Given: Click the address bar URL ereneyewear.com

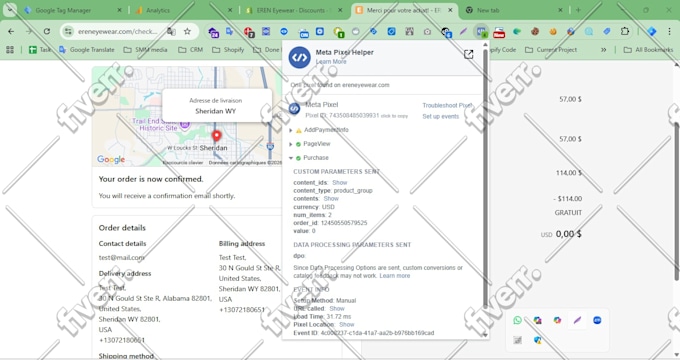Looking at the screenshot, I should (x=118, y=31).
